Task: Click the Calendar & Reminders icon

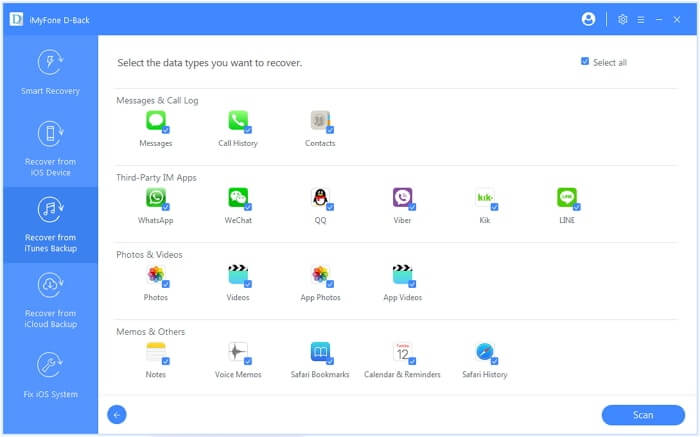Action: click(402, 352)
